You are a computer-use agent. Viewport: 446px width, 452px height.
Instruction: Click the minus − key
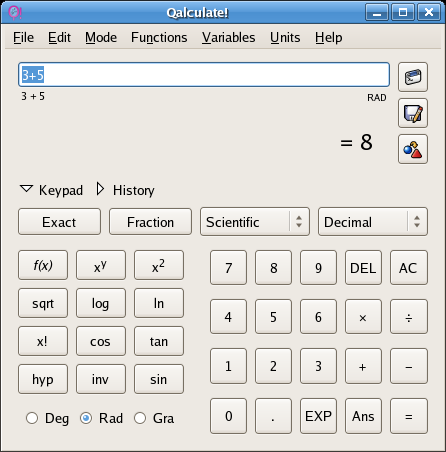point(409,366)
